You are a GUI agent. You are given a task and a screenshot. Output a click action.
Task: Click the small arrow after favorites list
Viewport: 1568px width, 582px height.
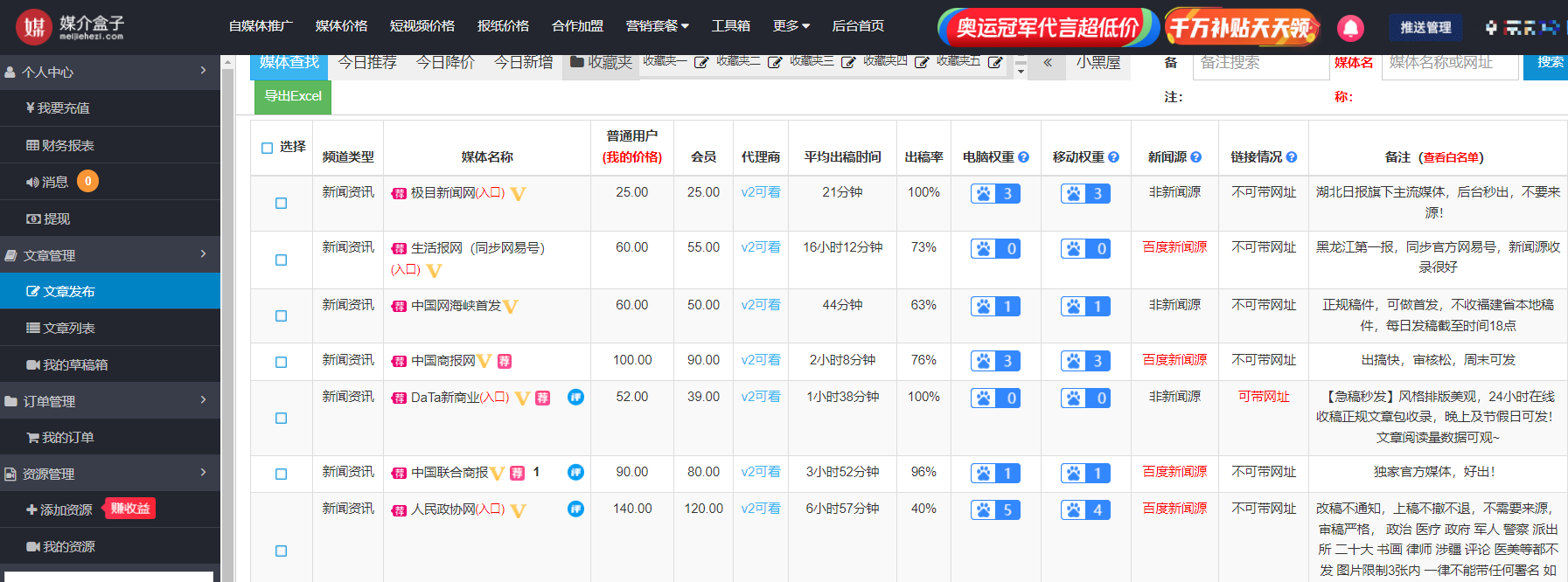pos(1021,71)
